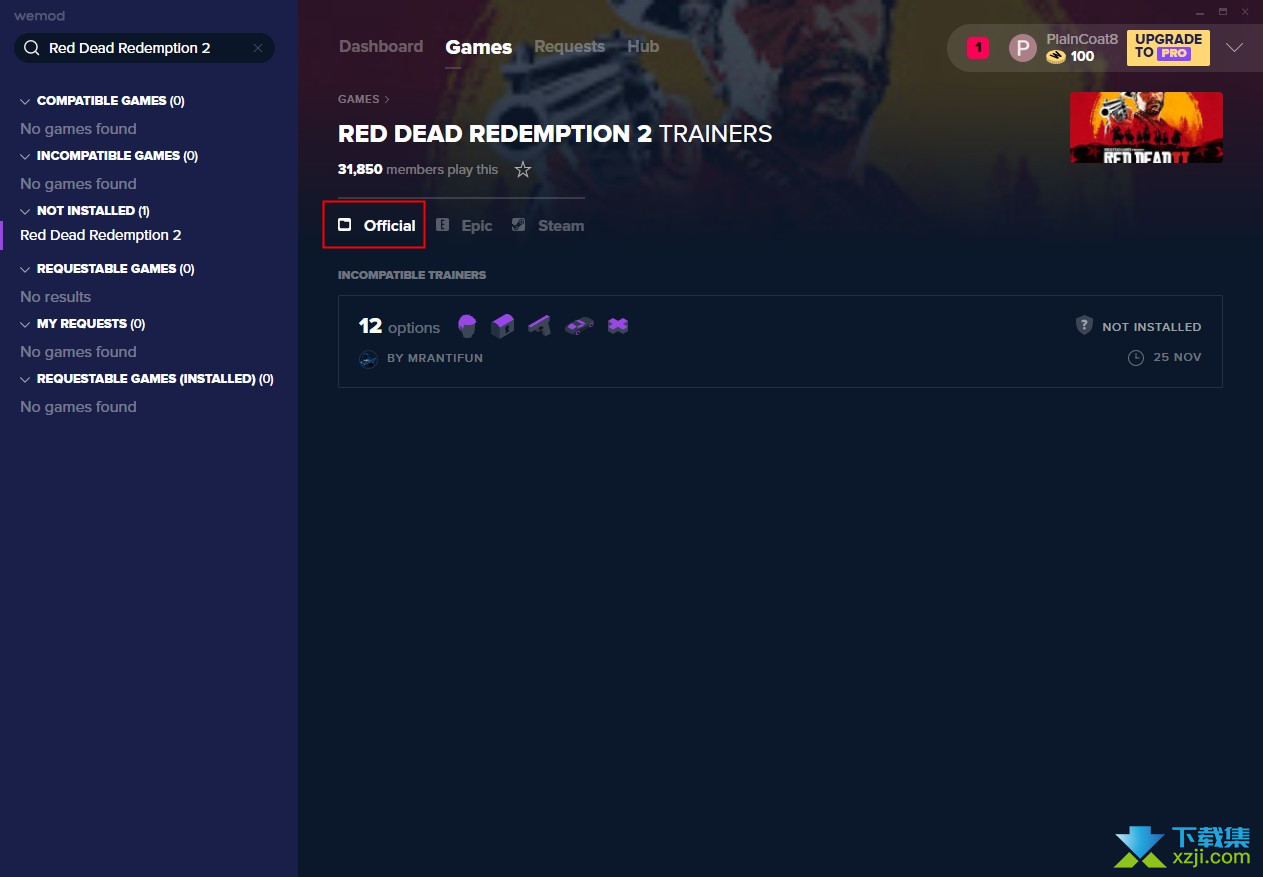1263x877 pixels.
Task: Select the Steam platform tab
Action: (548, 226)
